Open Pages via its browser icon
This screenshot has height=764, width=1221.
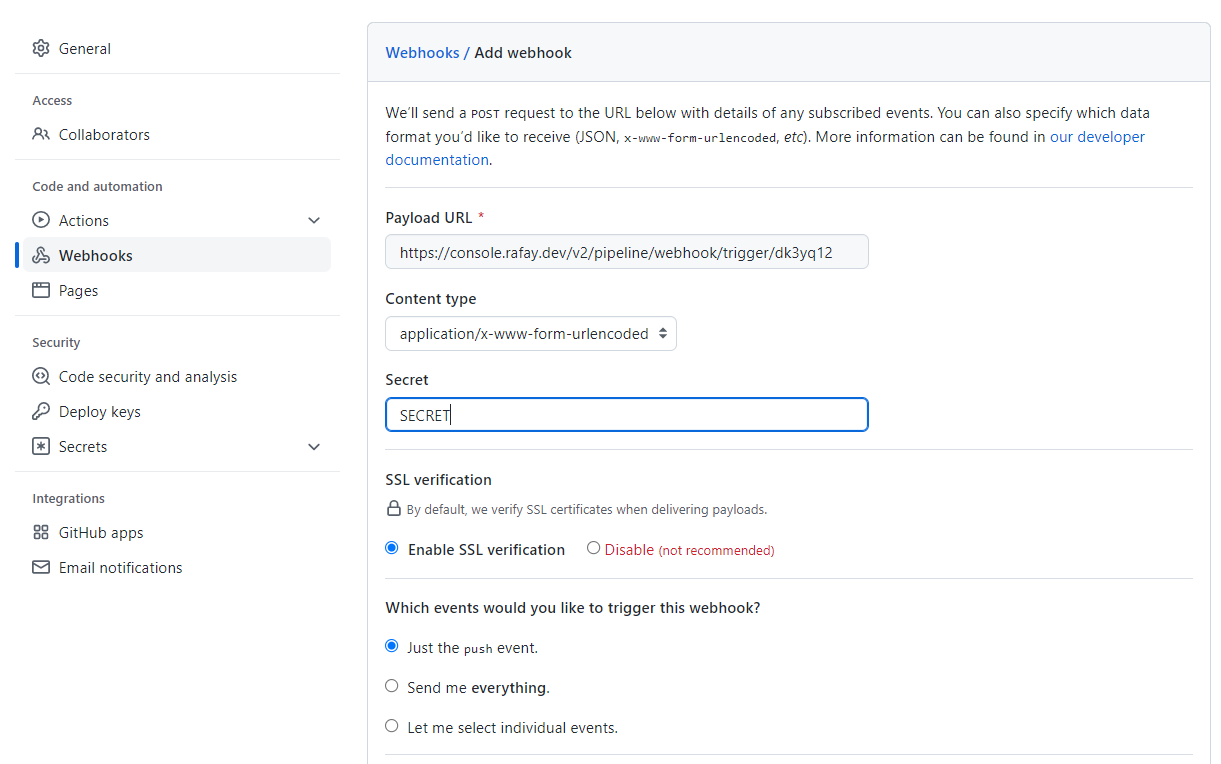[40, 290]
